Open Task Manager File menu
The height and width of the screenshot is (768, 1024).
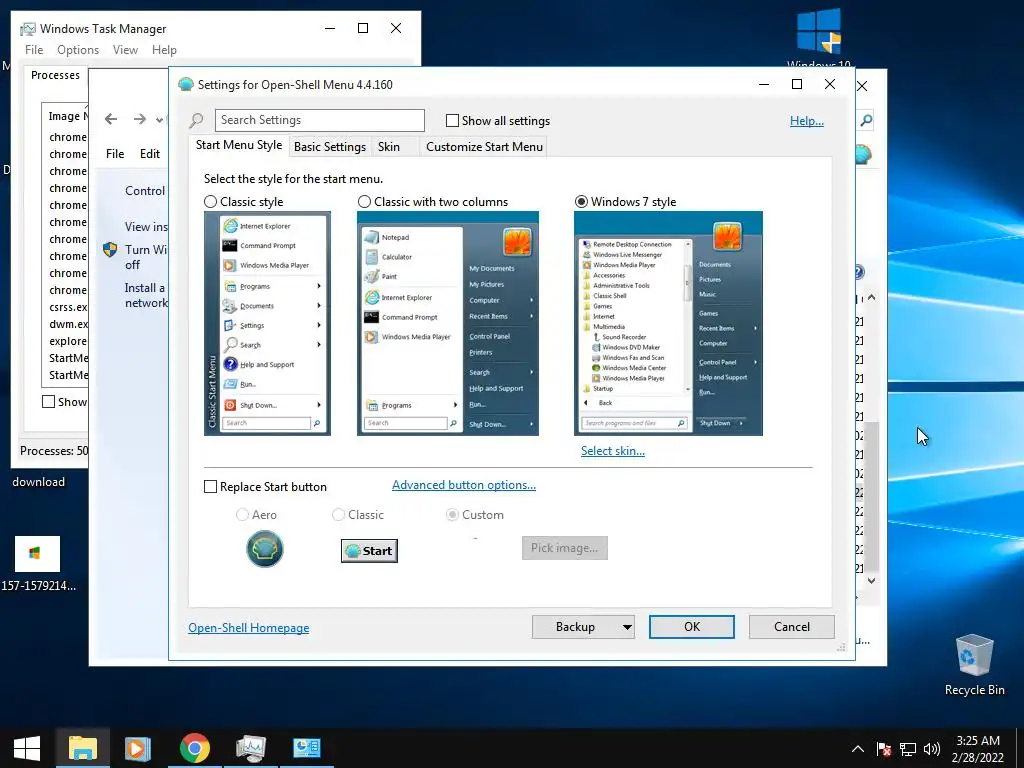pos(34,50)
